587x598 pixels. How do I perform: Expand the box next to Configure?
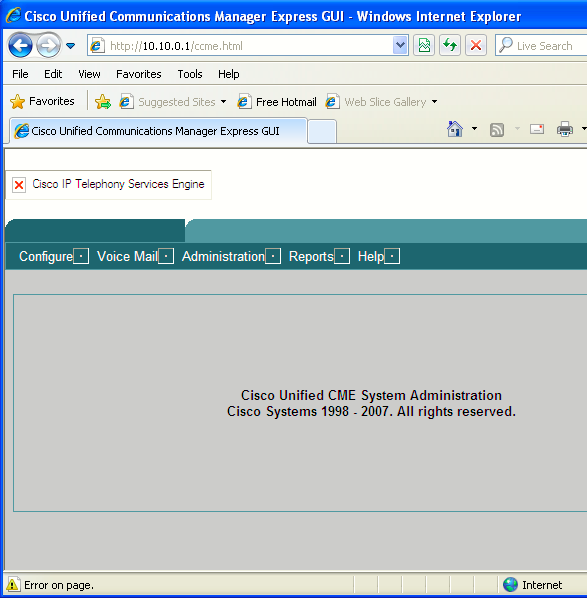[x=81, y=256]
